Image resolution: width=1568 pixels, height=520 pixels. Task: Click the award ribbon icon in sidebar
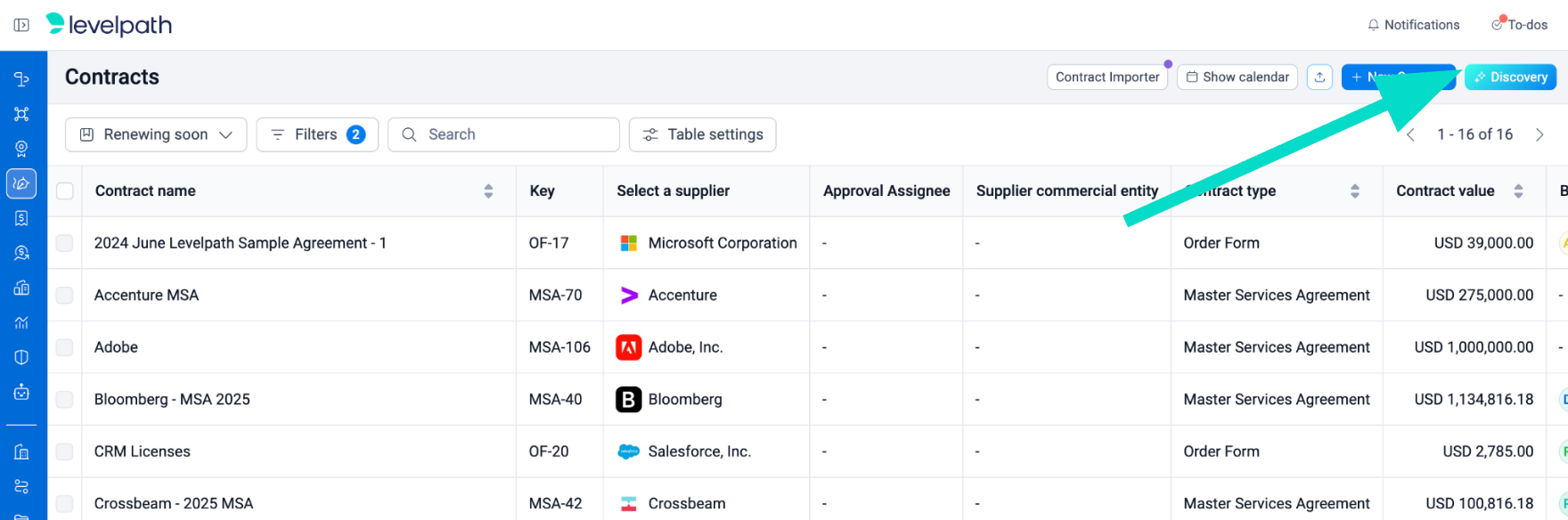(21, 149)
